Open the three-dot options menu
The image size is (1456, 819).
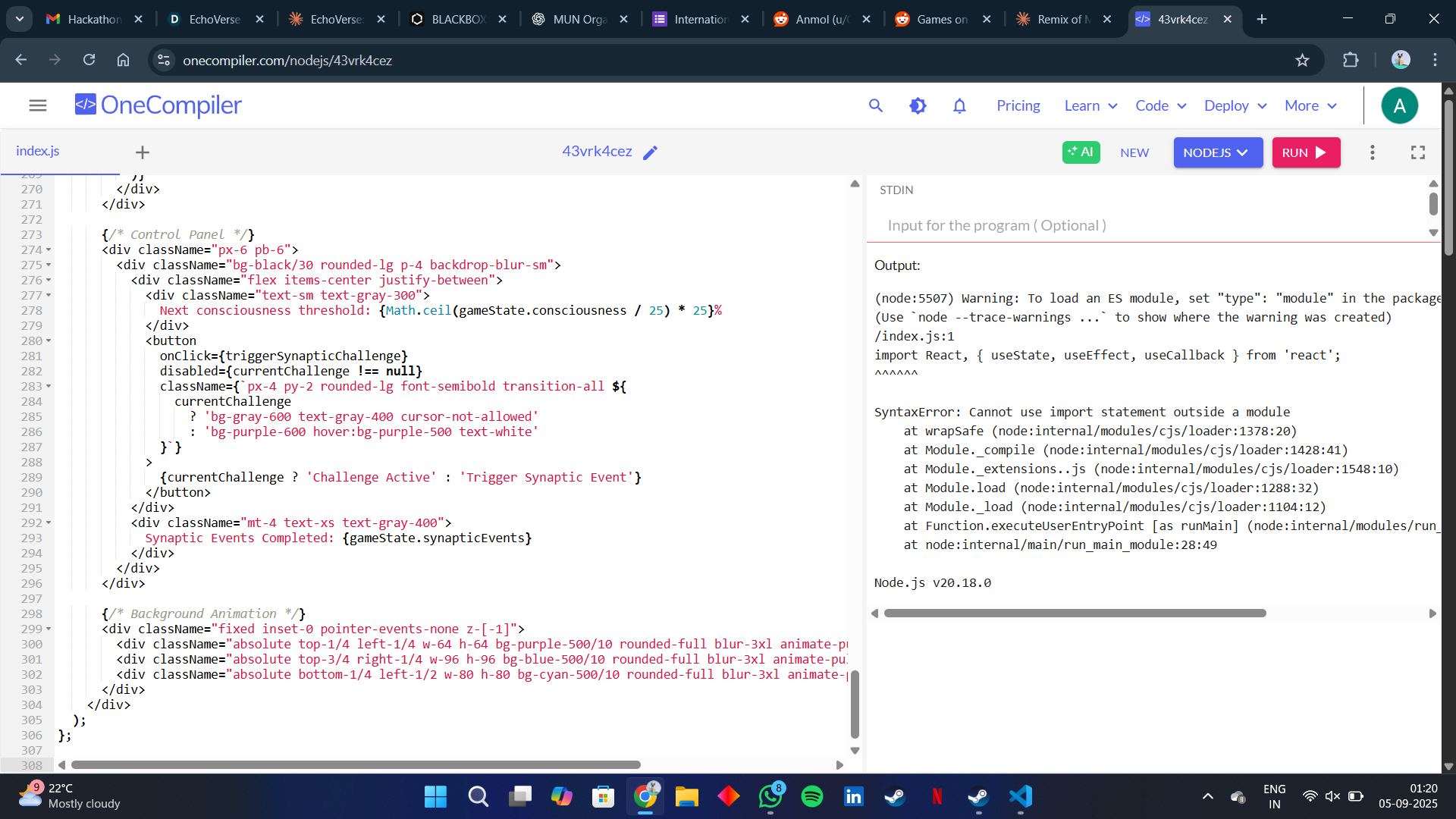tap(1372, 152)
